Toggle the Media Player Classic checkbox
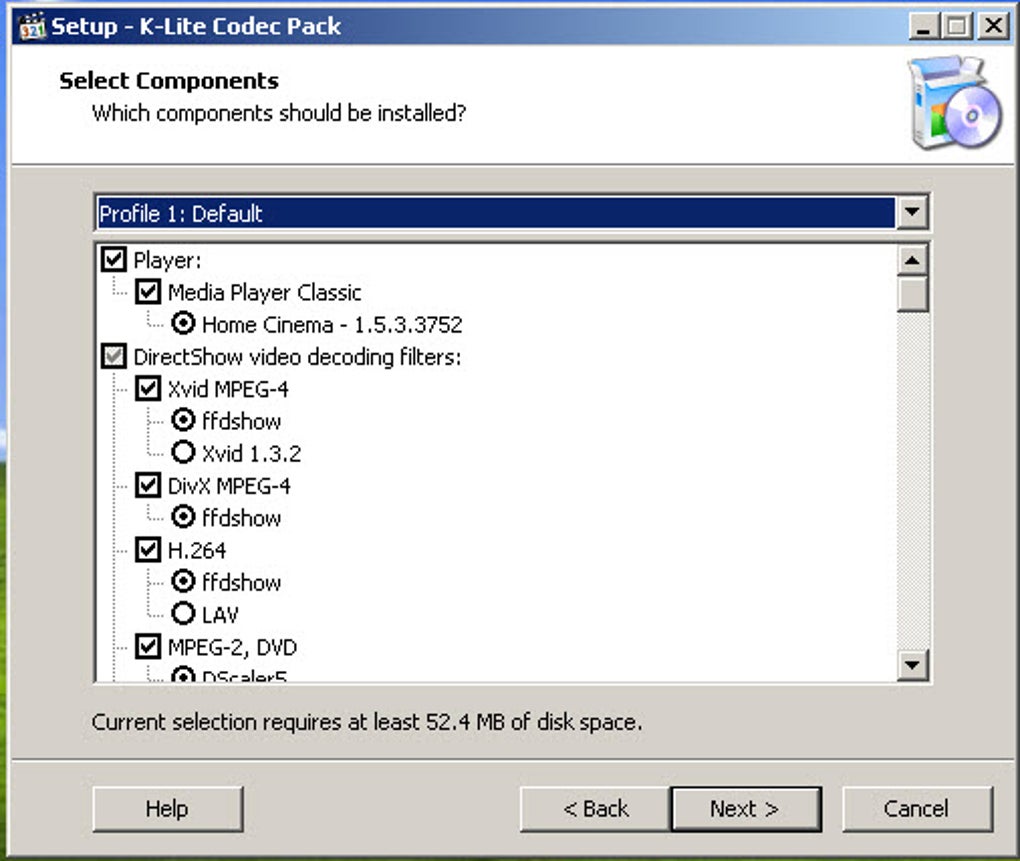Viewport: 1020px width, 861px height. click(x=148, y=292)
